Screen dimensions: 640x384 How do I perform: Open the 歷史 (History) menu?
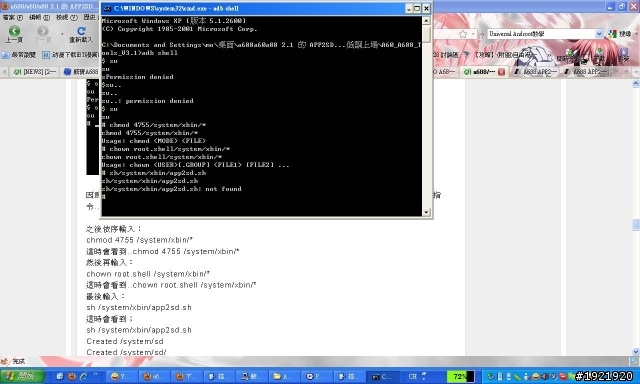click(90, 18)
